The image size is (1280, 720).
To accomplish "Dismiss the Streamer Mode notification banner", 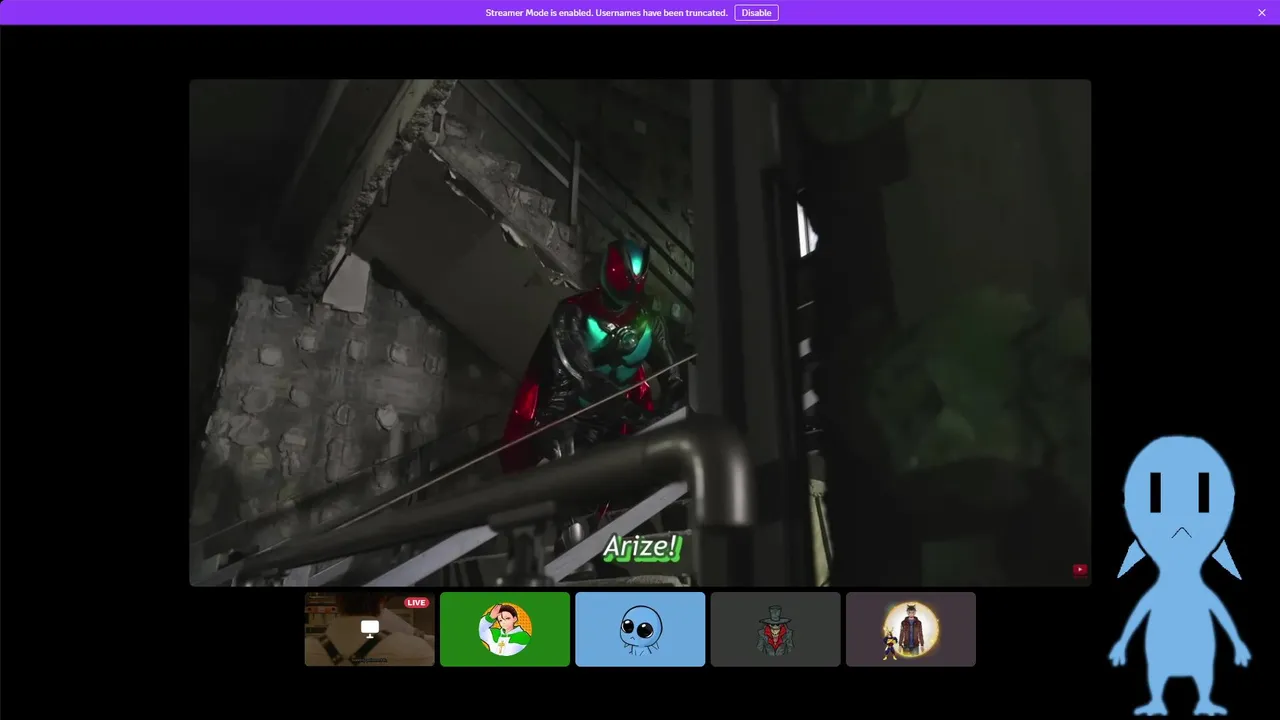I will 1262,13.
